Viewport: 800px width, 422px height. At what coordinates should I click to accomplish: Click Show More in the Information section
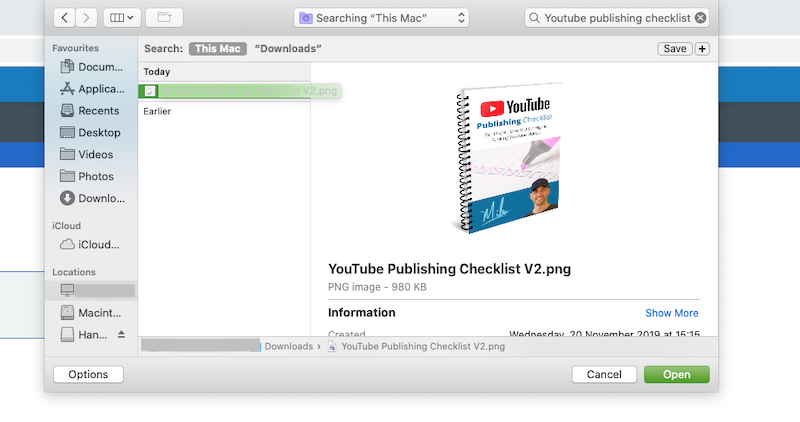(671, 313)
